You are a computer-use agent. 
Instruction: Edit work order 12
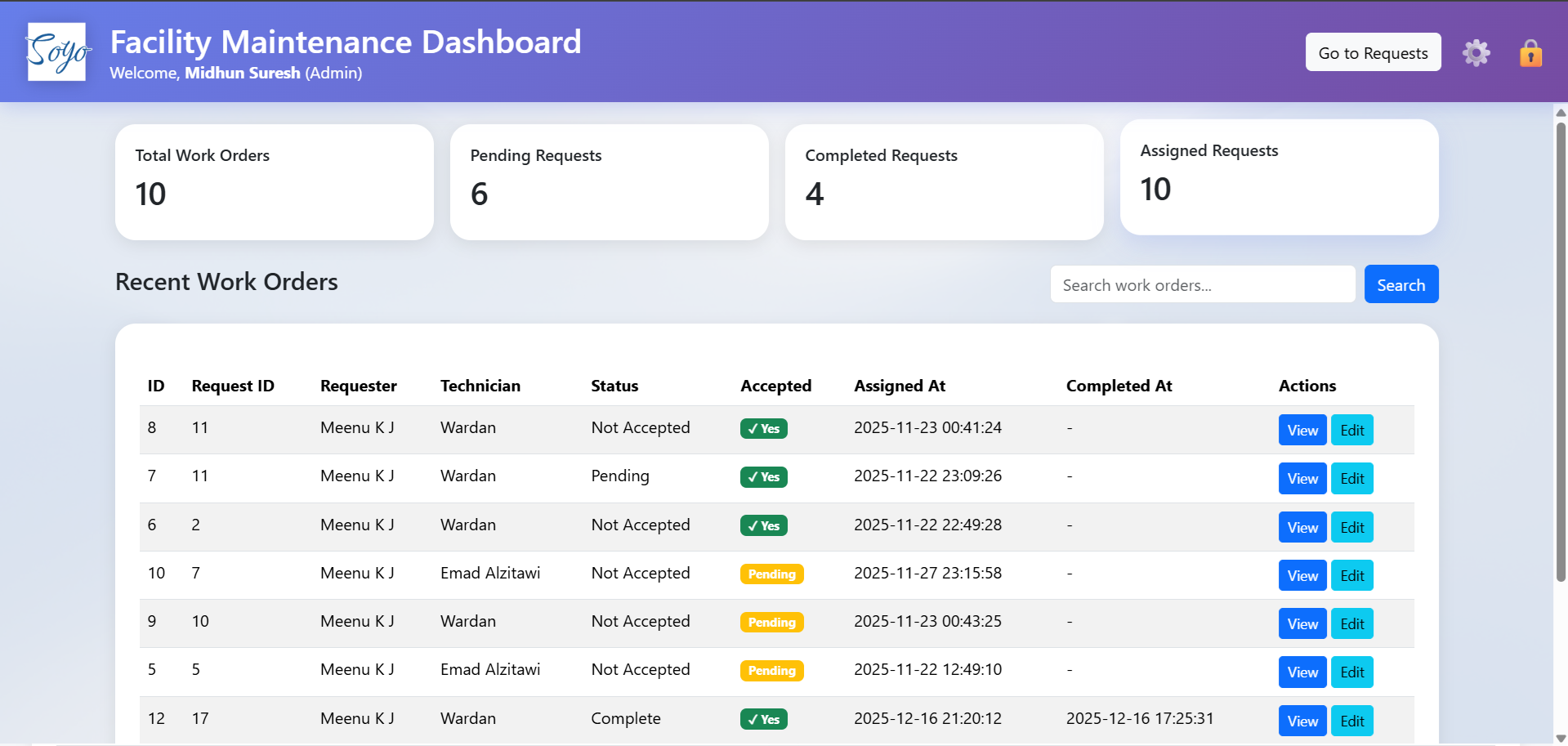pos(1351,721)
